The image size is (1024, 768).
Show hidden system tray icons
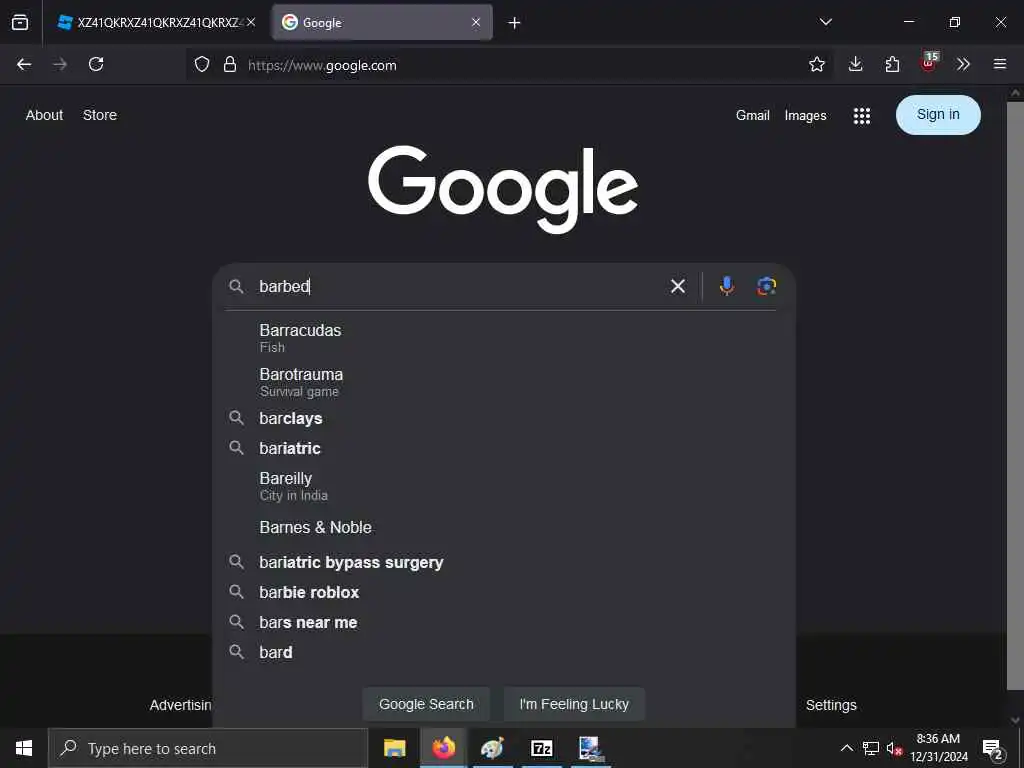(846, 748)
